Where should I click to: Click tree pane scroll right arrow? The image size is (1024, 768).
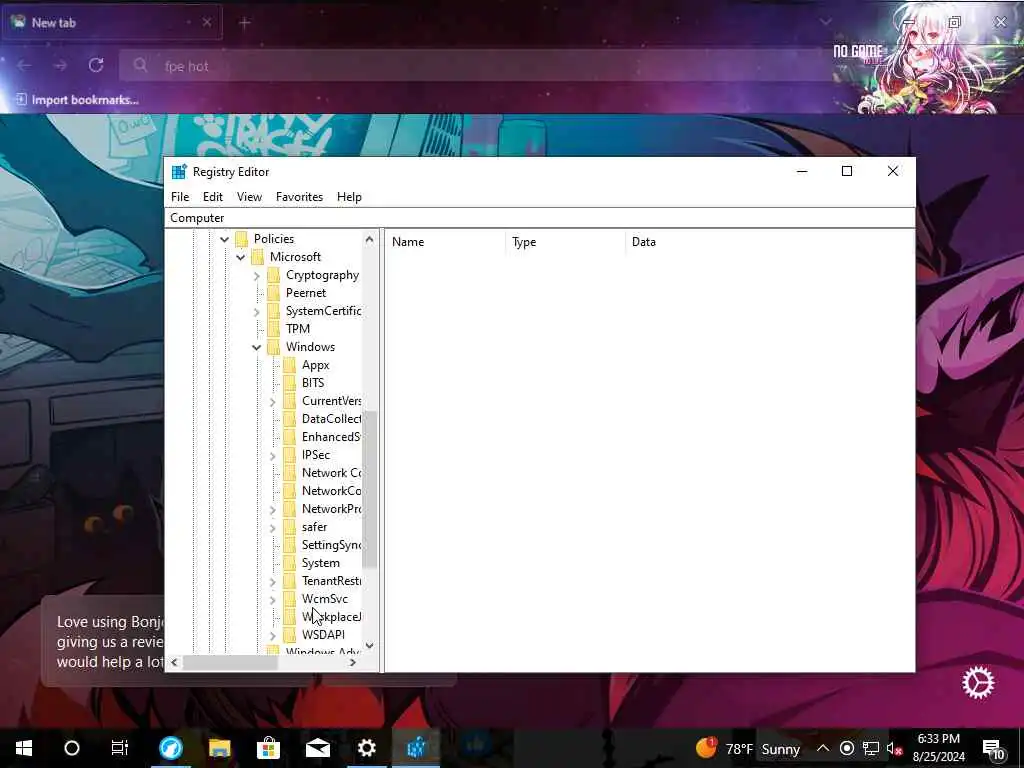(353, 662)
